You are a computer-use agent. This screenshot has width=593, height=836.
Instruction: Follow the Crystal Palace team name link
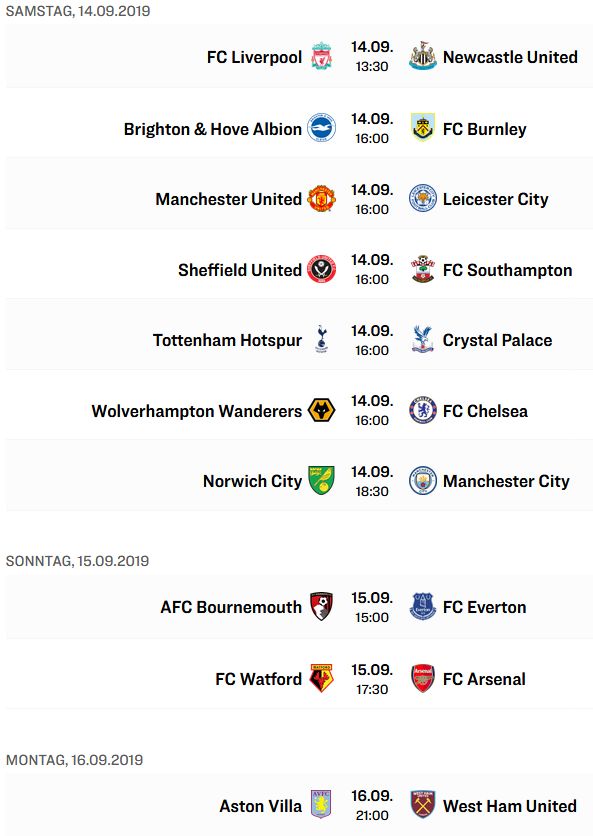point(498,340)
